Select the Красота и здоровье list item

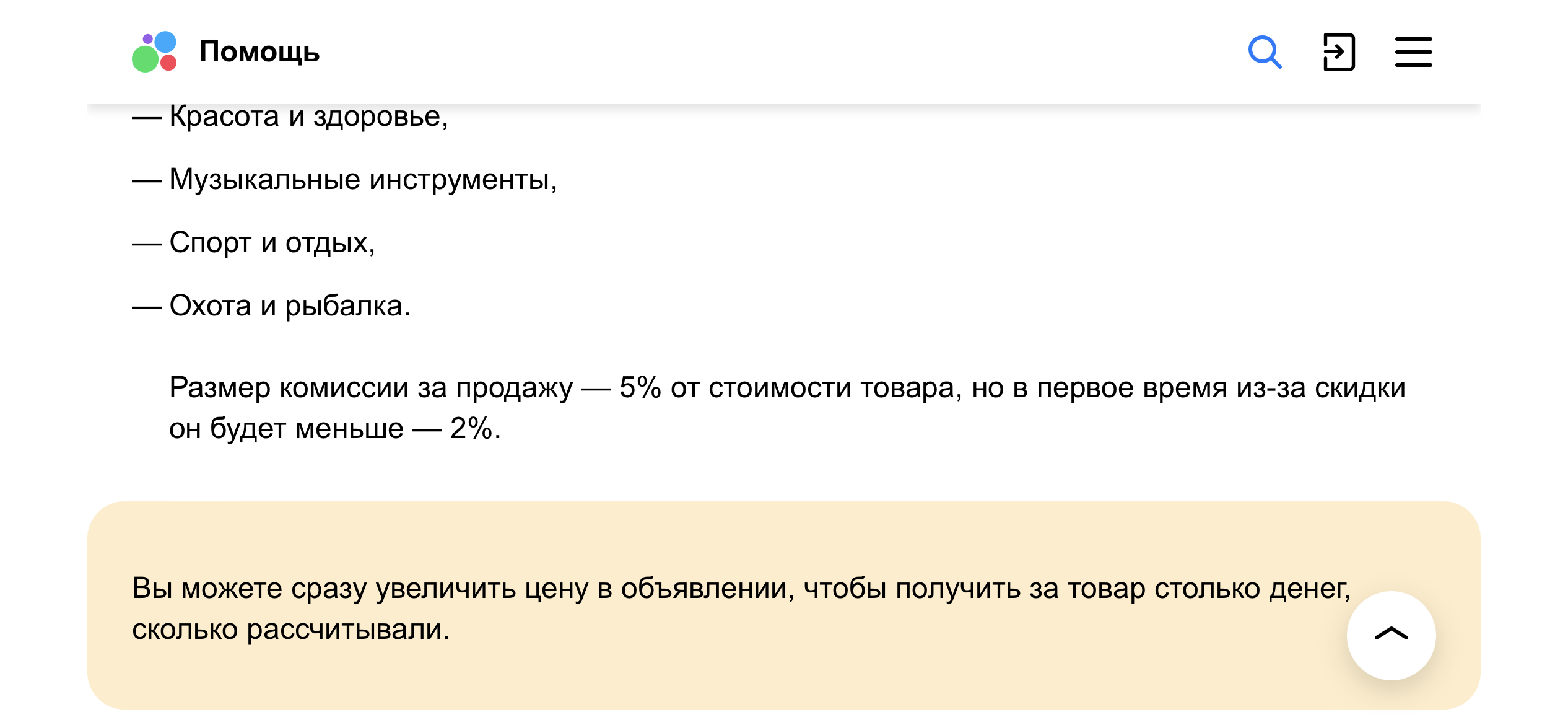[308, 116]
